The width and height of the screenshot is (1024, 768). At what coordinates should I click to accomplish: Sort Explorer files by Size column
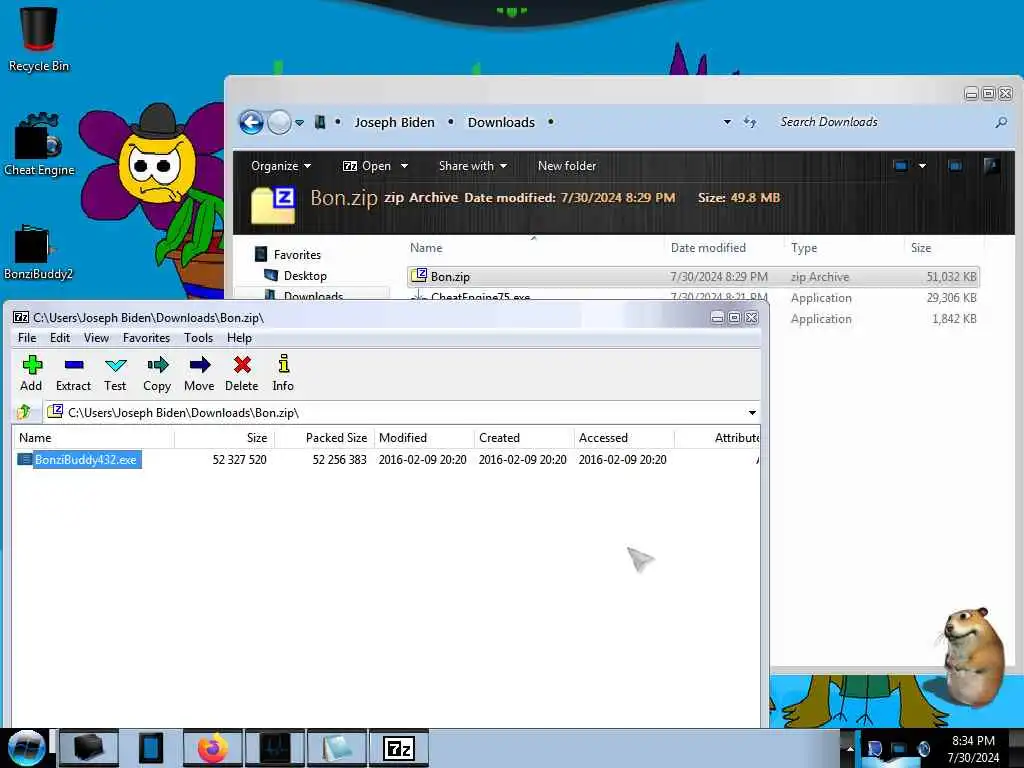tap(921, 248)
